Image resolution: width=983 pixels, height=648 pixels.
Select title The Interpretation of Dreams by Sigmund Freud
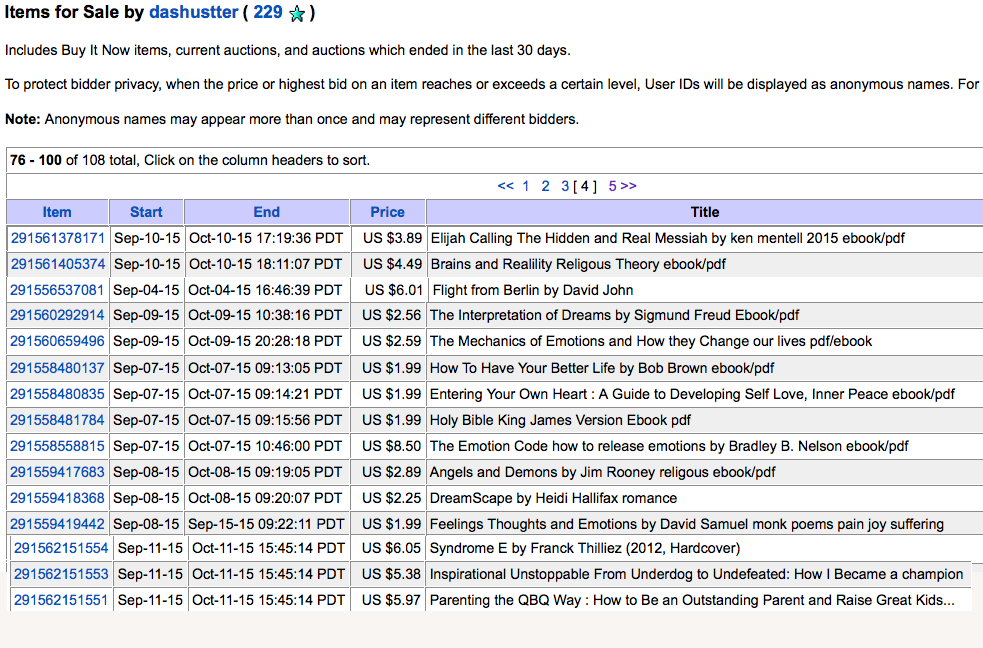(614, 315)
